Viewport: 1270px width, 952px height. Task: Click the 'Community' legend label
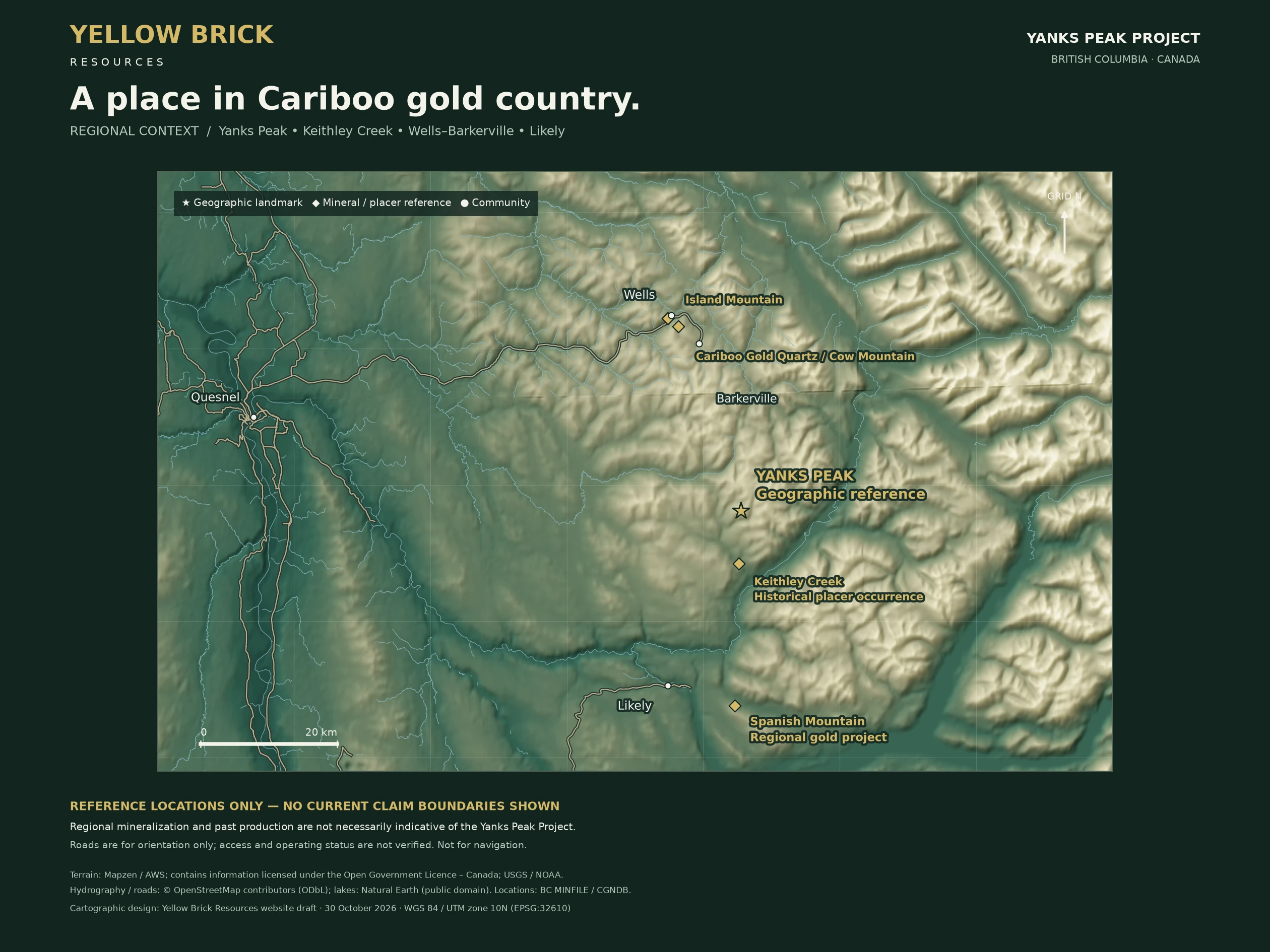coord(500,202)
